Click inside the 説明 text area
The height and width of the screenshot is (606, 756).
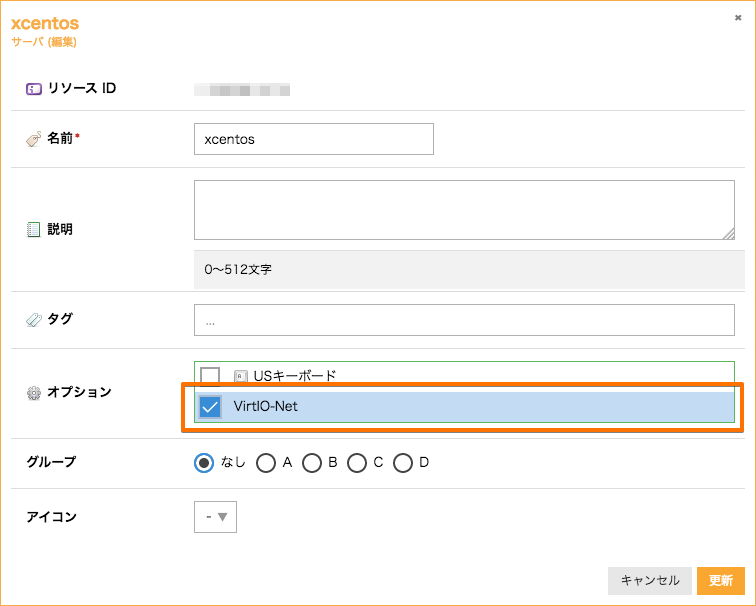[x=464, y=210]
